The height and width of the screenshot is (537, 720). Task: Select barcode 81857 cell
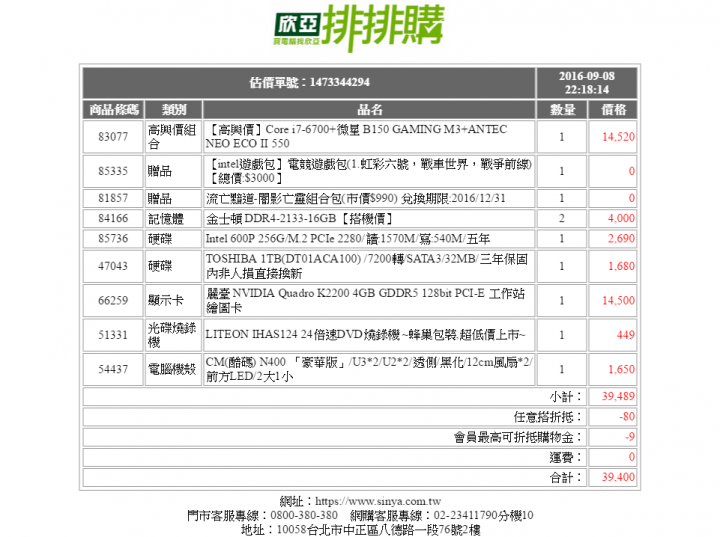113,198
